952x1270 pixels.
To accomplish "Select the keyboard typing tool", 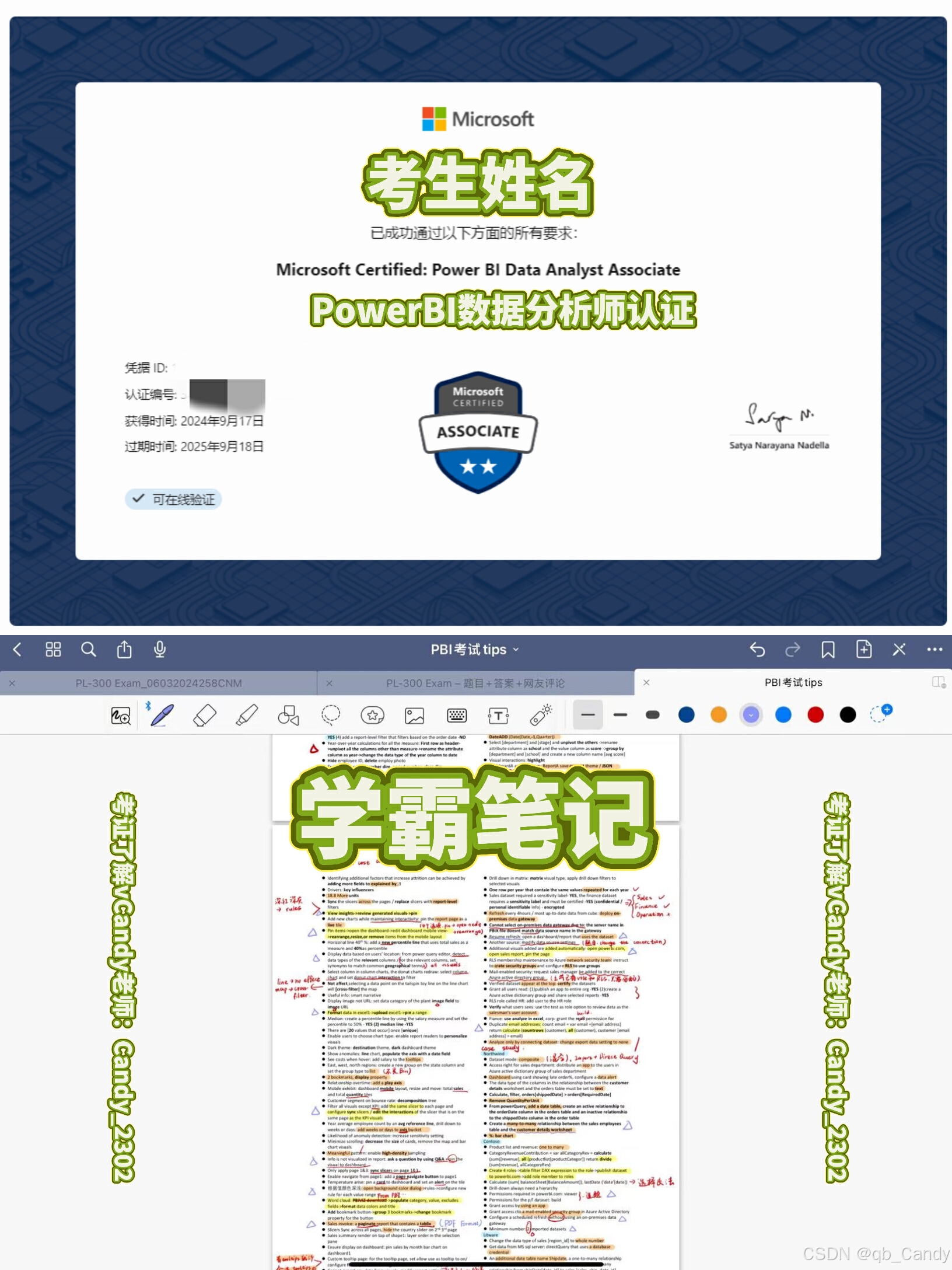I will [x=457, y=716].
